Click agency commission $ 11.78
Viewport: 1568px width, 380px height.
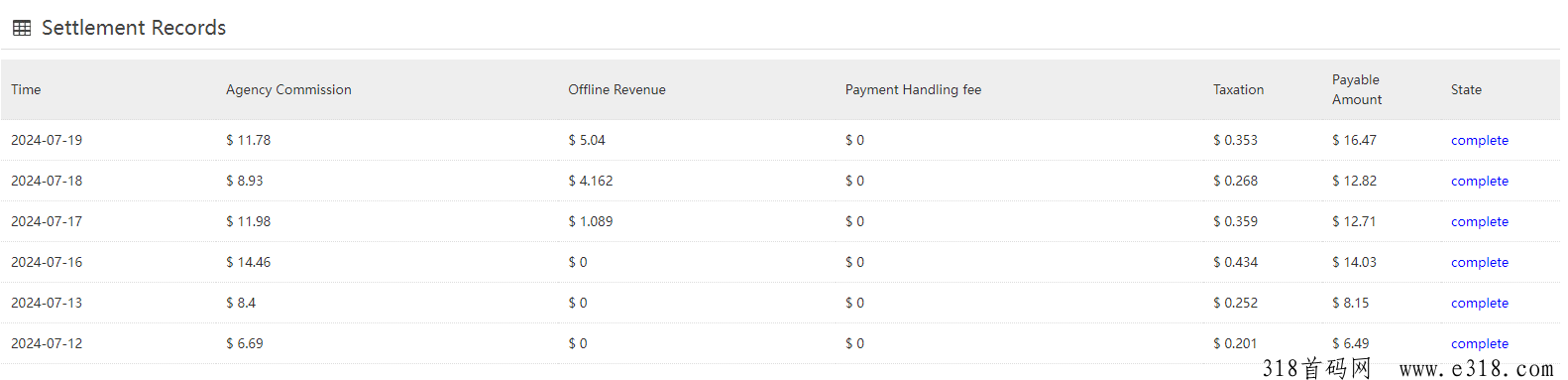(248, 140)
